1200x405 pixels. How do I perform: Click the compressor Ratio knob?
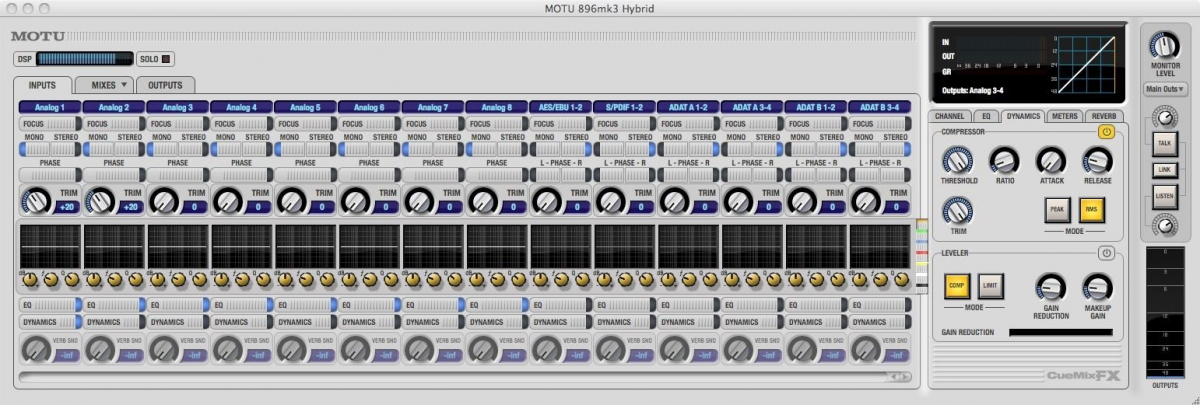click(1003, 160)
